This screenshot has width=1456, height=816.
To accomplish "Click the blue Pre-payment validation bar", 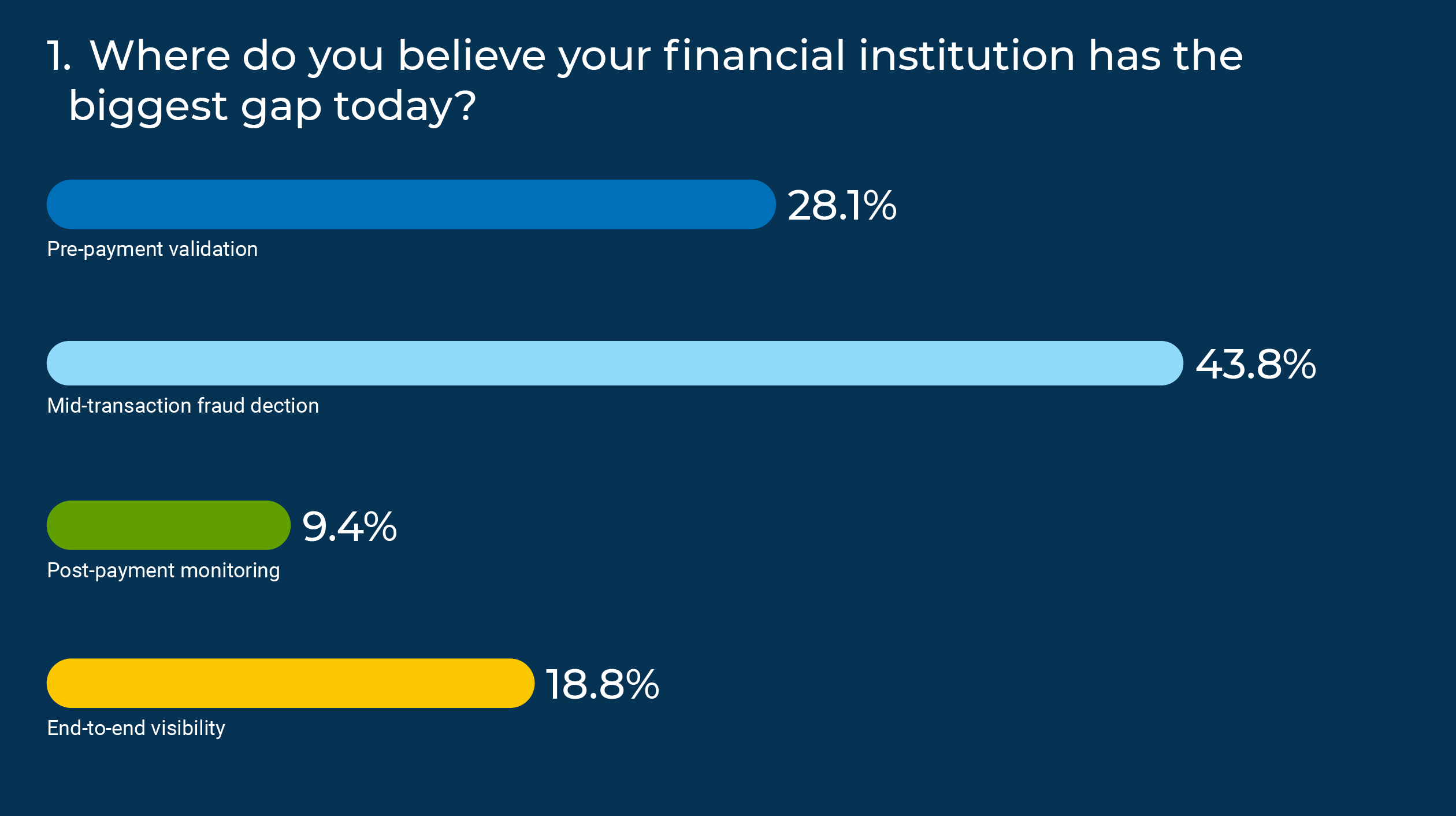I will [411, 204].
